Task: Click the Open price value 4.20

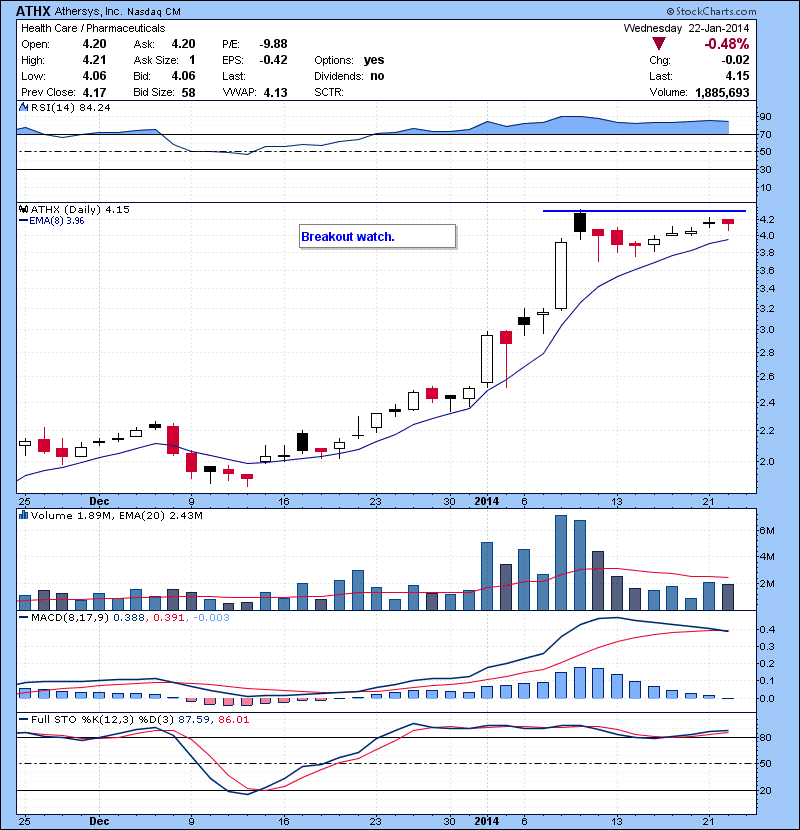Action: pos(94,44)
